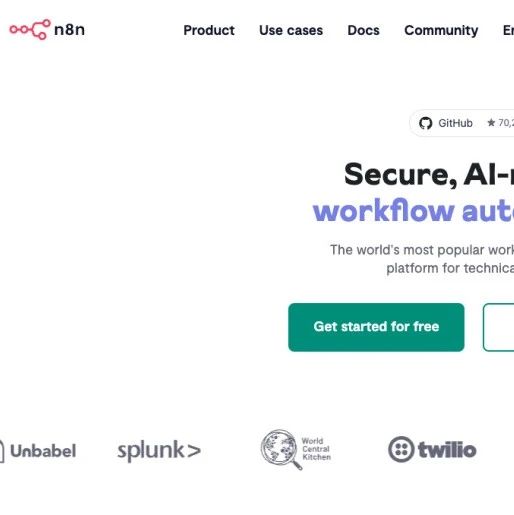
Task: Click the Unbabel logo
Action: [38, 451]
